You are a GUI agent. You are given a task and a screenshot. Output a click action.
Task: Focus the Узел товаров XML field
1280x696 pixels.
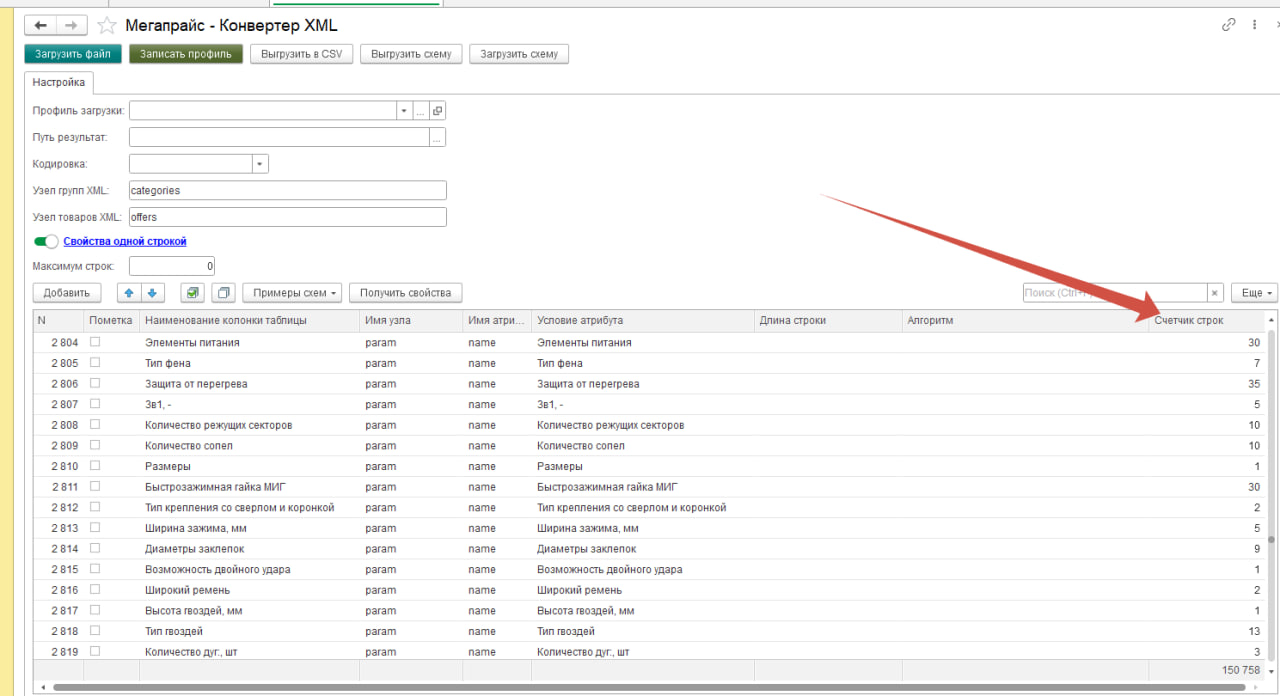[x=288, y=217]
